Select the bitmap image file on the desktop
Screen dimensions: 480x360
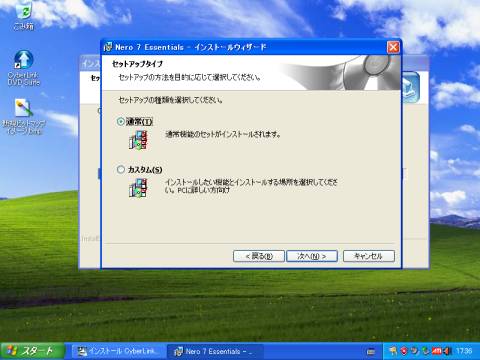24,116
